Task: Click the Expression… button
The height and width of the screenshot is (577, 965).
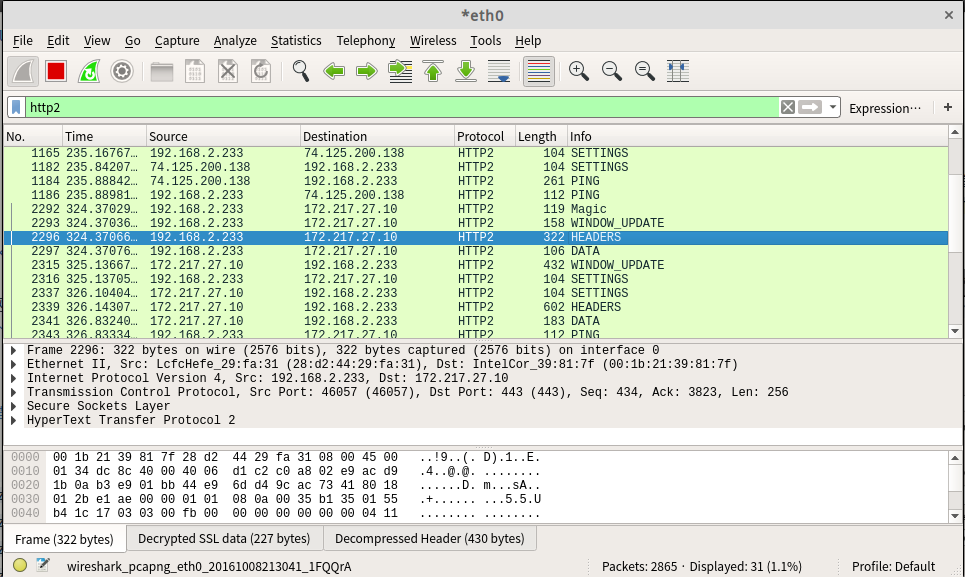Action: tap(884, 108)
